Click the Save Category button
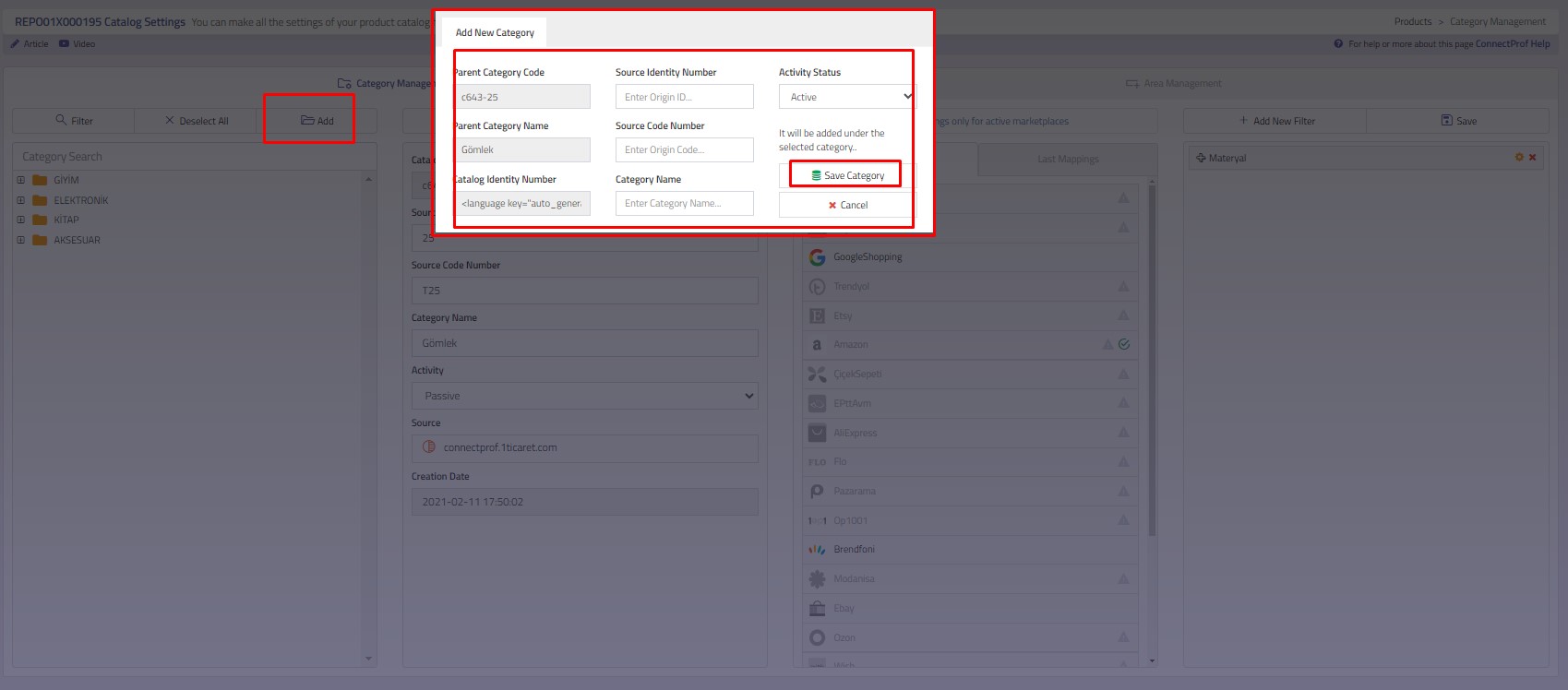This screenshot has width=1568, height=690. point(846,175)
